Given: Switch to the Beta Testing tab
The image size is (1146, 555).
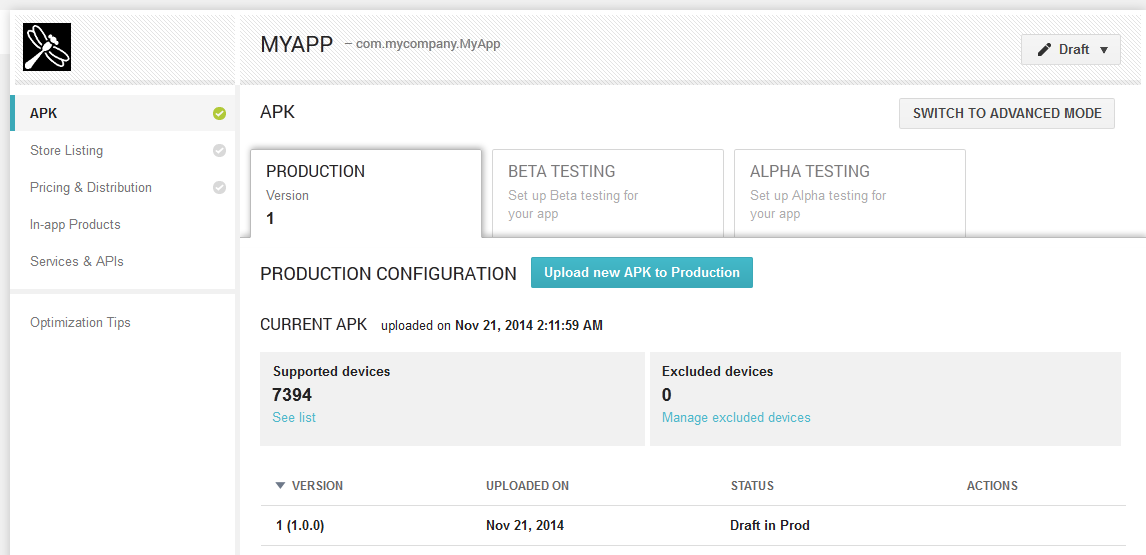Looking at the screenshot, I should point(608,194).
